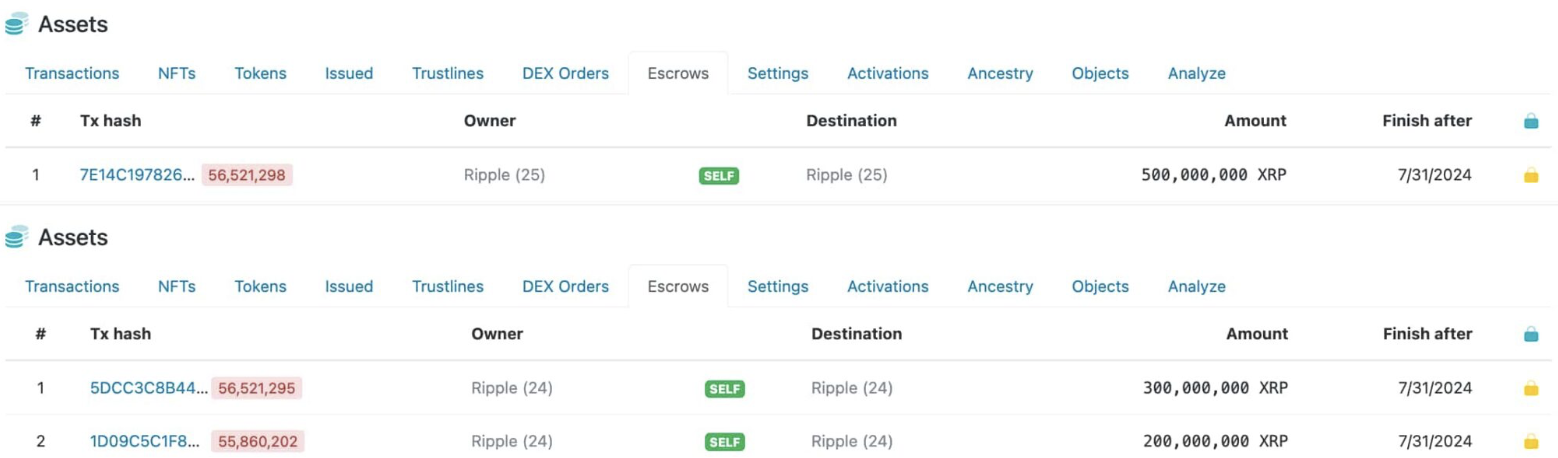Open the DEX Orders tab in the Ripple (25) panel
The image size is (1558, 458).
click(565, 73)
